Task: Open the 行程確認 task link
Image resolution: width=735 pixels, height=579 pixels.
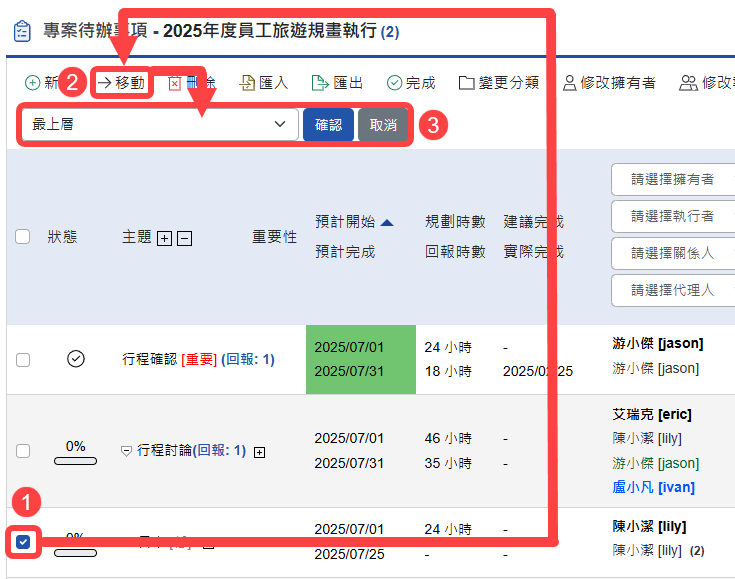Action: 150,360
